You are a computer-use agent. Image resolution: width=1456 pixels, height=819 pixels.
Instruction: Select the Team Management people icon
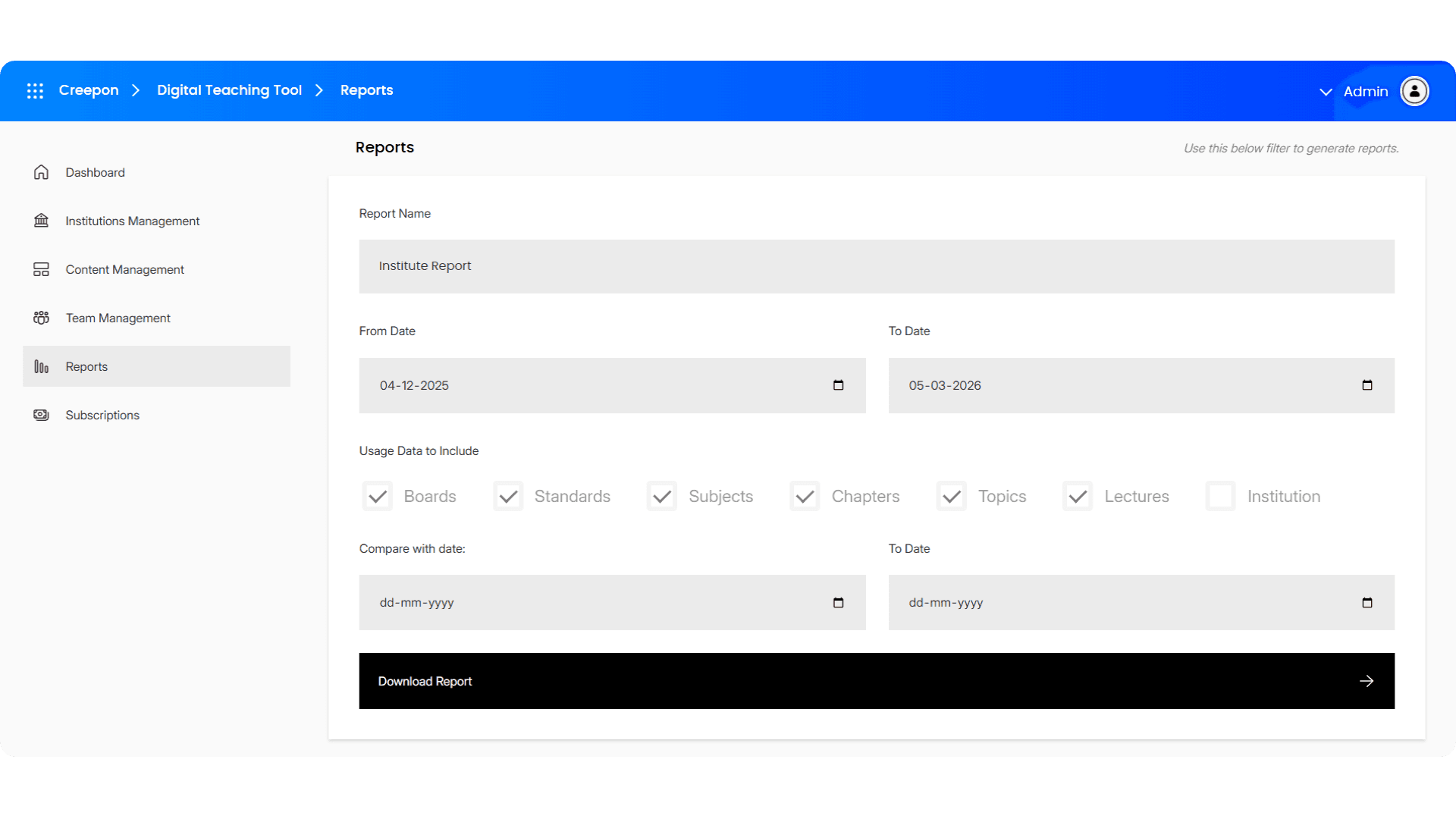41,318
